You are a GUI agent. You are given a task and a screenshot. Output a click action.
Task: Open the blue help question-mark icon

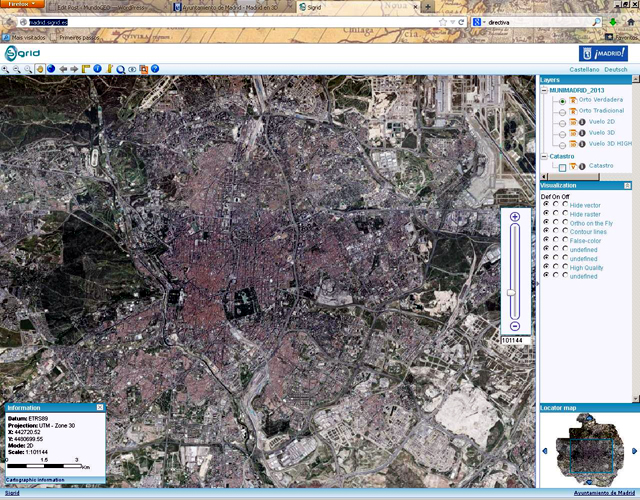pos(155,69)
